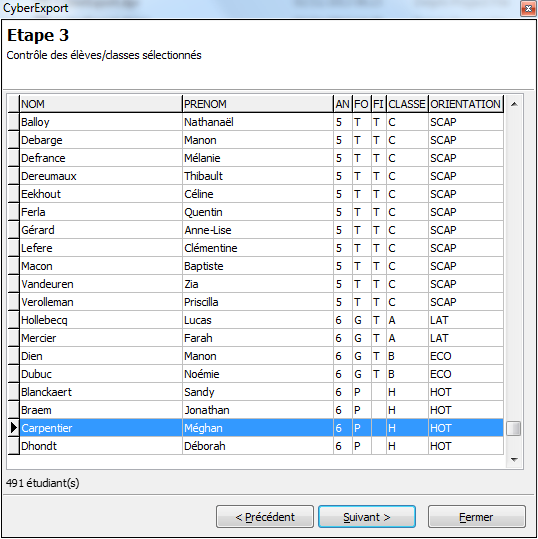
Task: Select the student row Hollebecq Lucas
Action: [262, 320]
